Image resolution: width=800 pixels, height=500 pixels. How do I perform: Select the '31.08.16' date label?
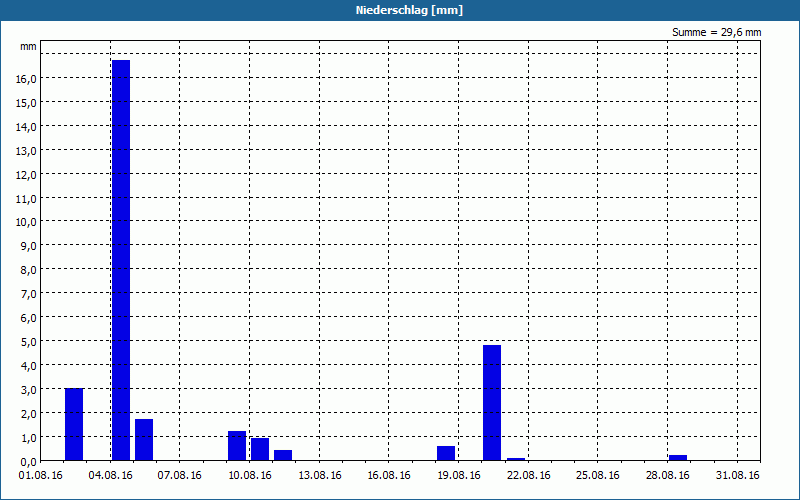[x=737, y=476]
